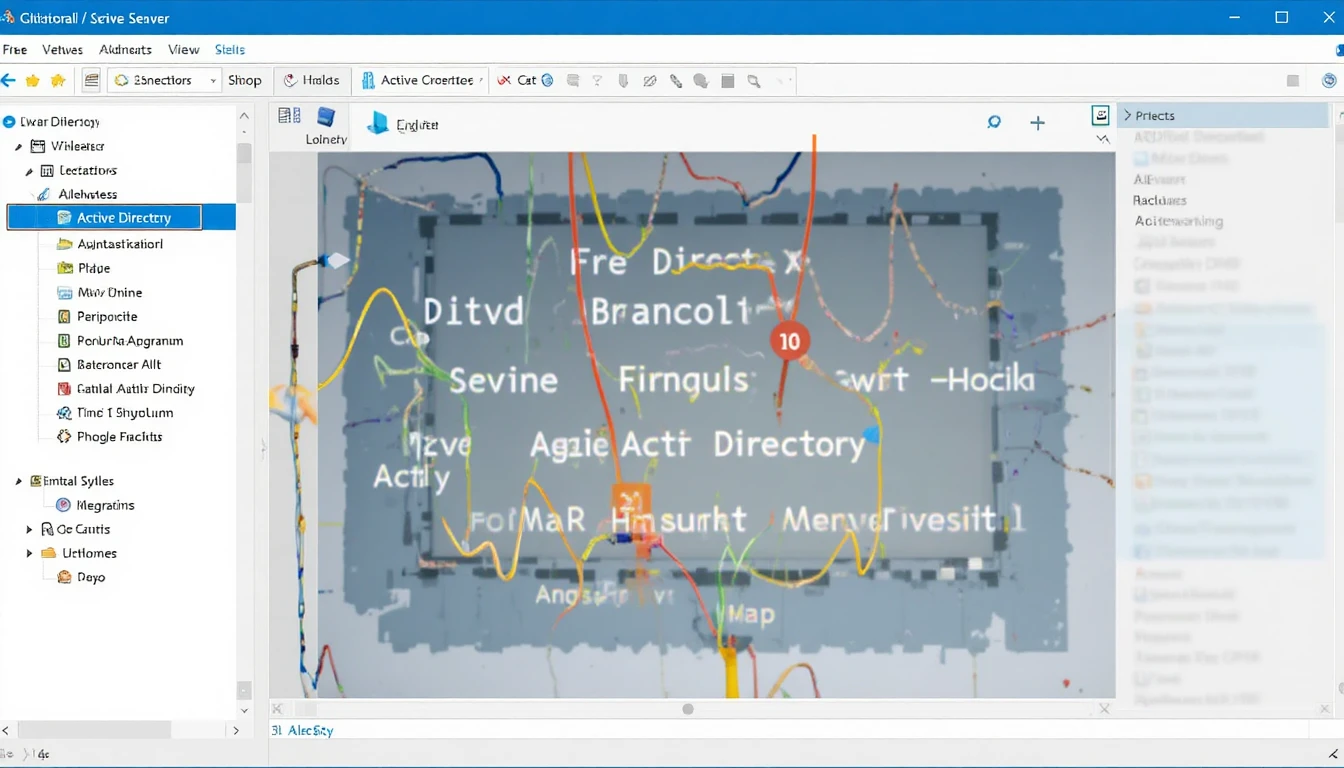
Task: Click the Shop toolbar button
Action: tap(244, 81)
